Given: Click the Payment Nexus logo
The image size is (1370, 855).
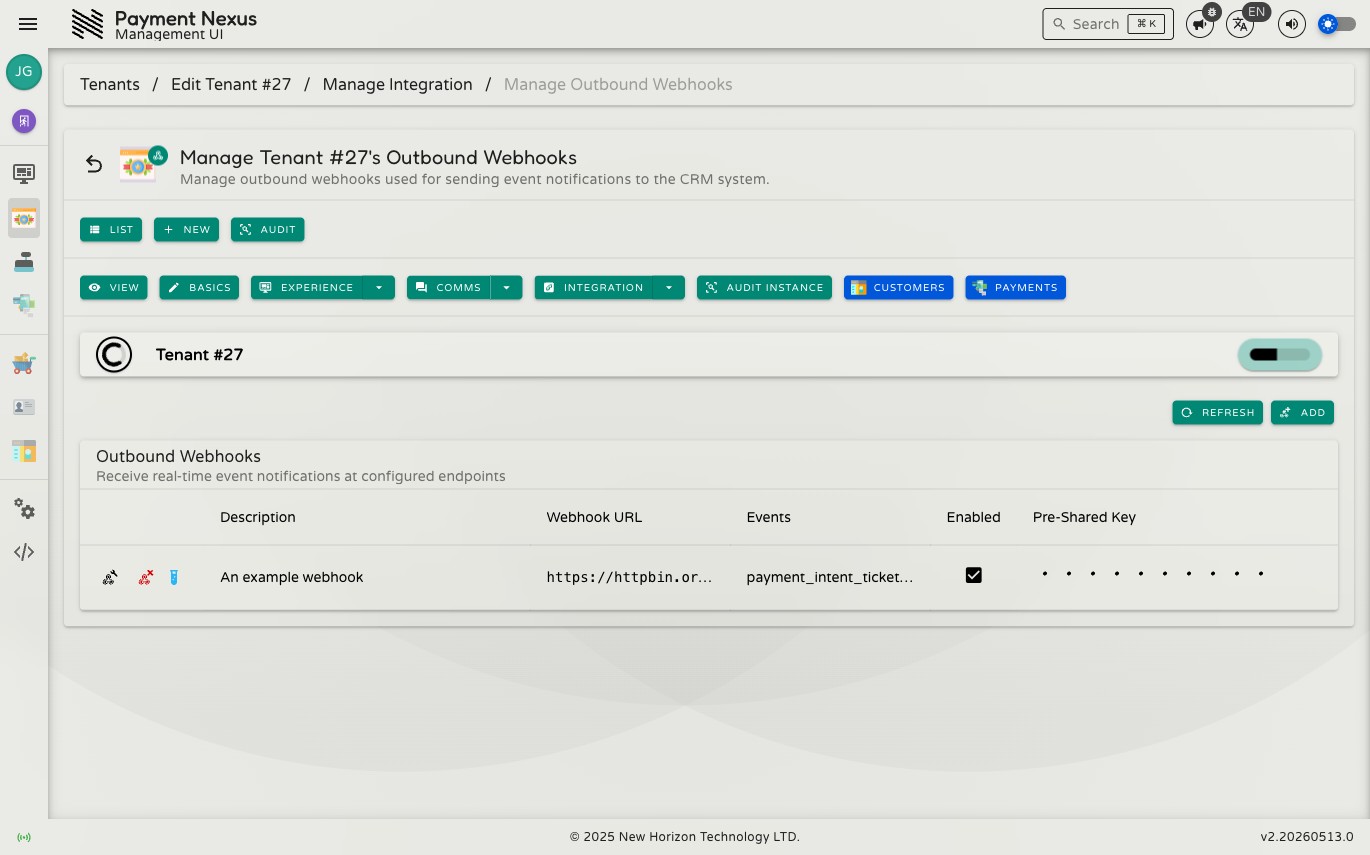Looking at the screenshot, I should tap(88, 24).
